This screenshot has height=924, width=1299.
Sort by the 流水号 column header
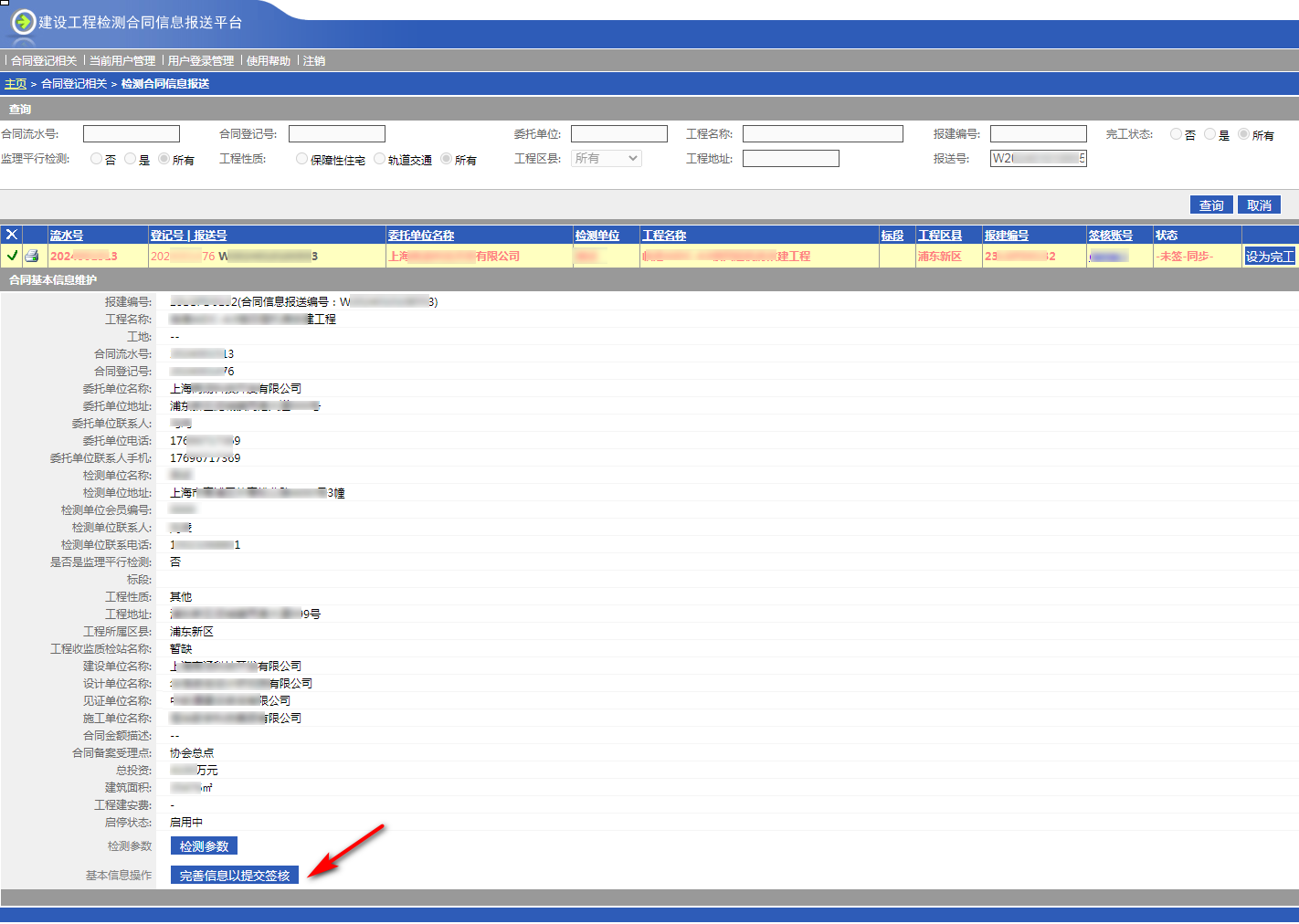pos(67,236)
